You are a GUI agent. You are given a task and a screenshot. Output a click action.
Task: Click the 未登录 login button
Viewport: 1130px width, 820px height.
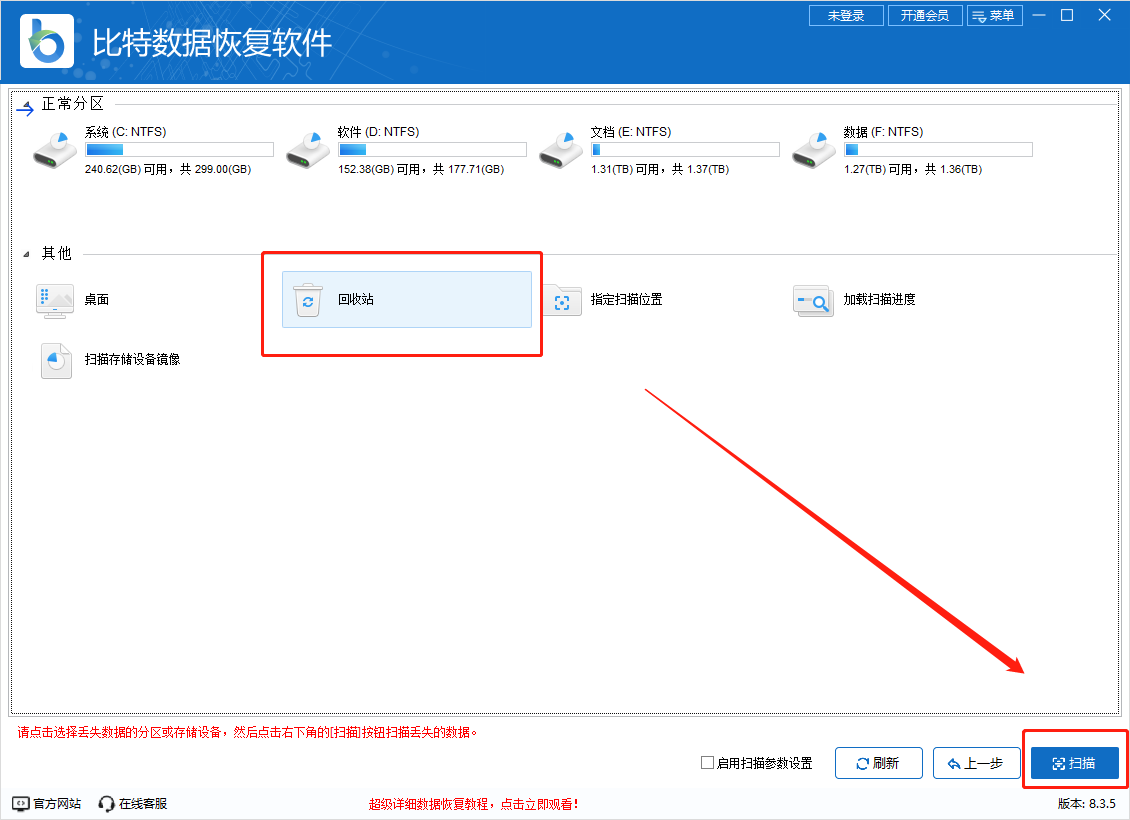tap(846, 15)
